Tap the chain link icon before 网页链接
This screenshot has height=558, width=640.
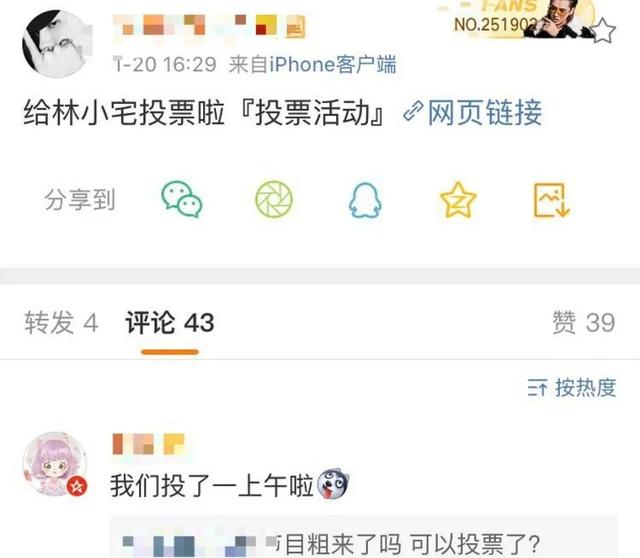(x=413, y=112)
